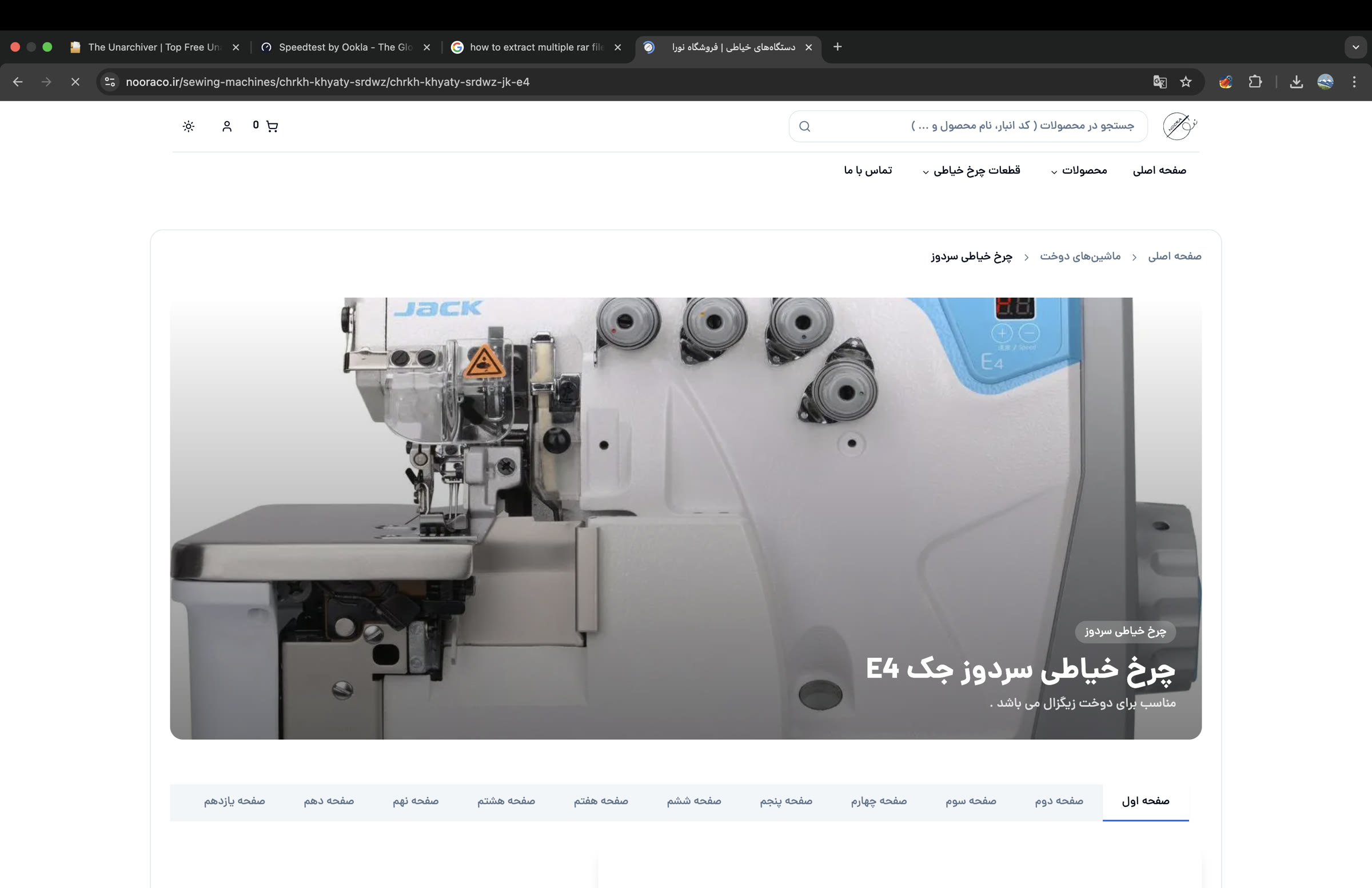Open the Chrome three-dot menu
This screenshot has width=1372, height=888.
point(1354,82)
